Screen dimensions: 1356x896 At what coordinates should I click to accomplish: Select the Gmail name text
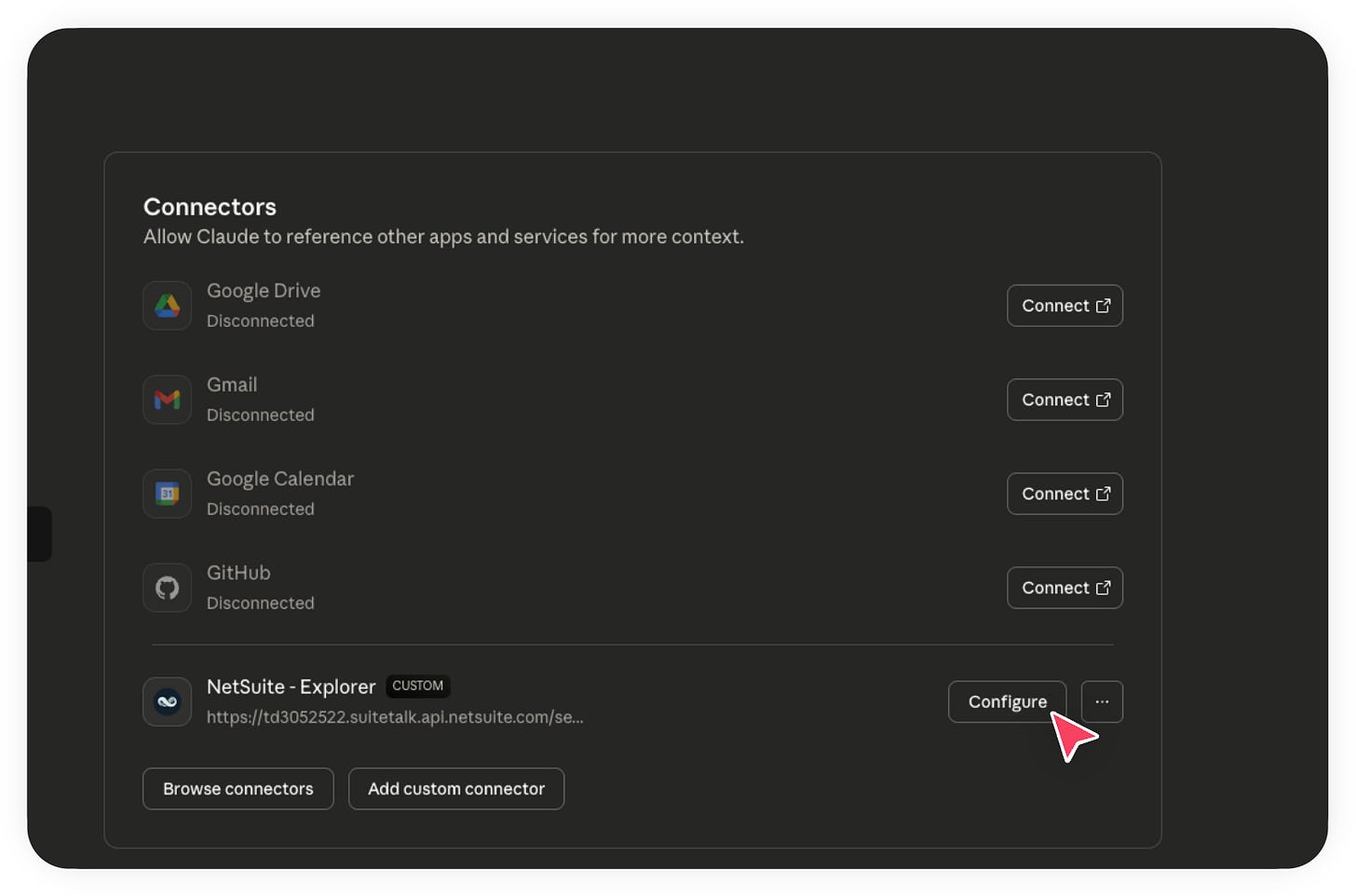pyautogui.click(x=232, y=385)
